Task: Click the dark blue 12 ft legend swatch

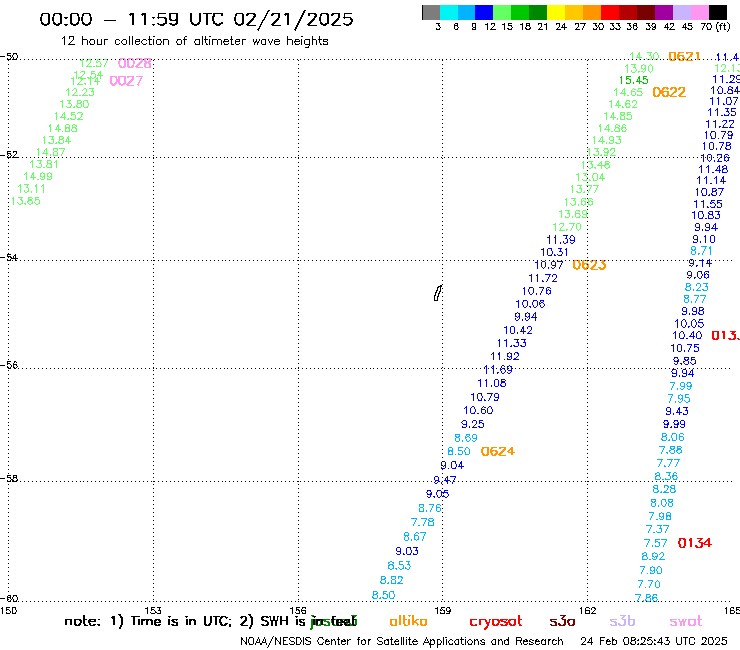Action: [x=484, y=13]
